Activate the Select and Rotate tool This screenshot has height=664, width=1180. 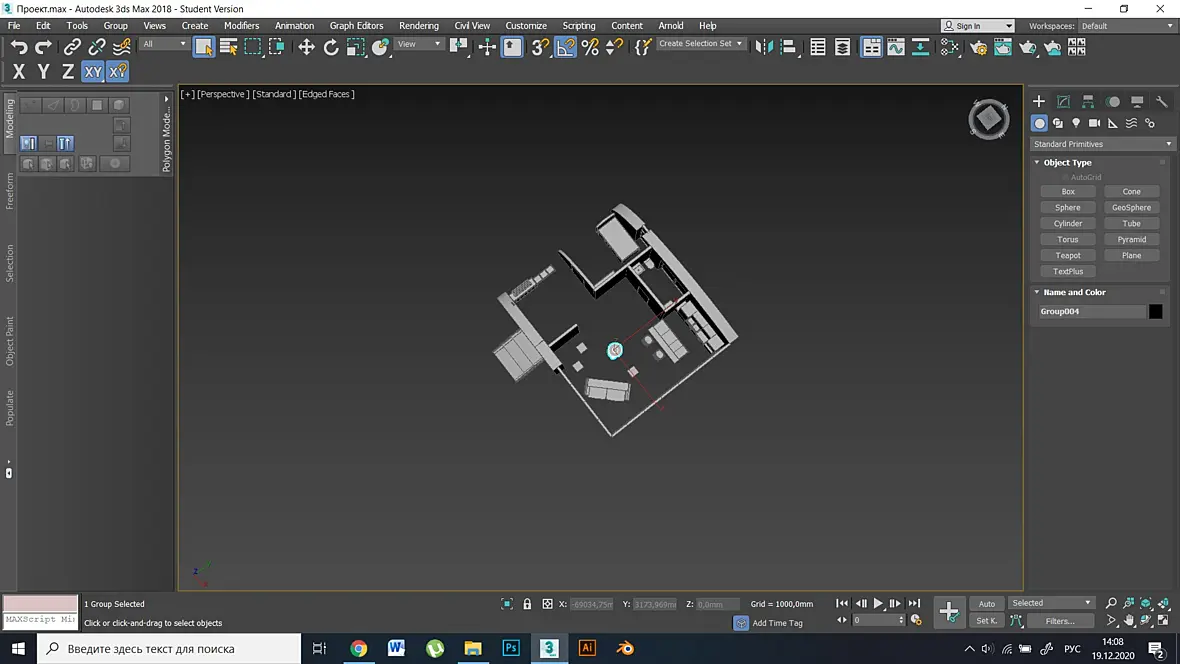[331, 47]
